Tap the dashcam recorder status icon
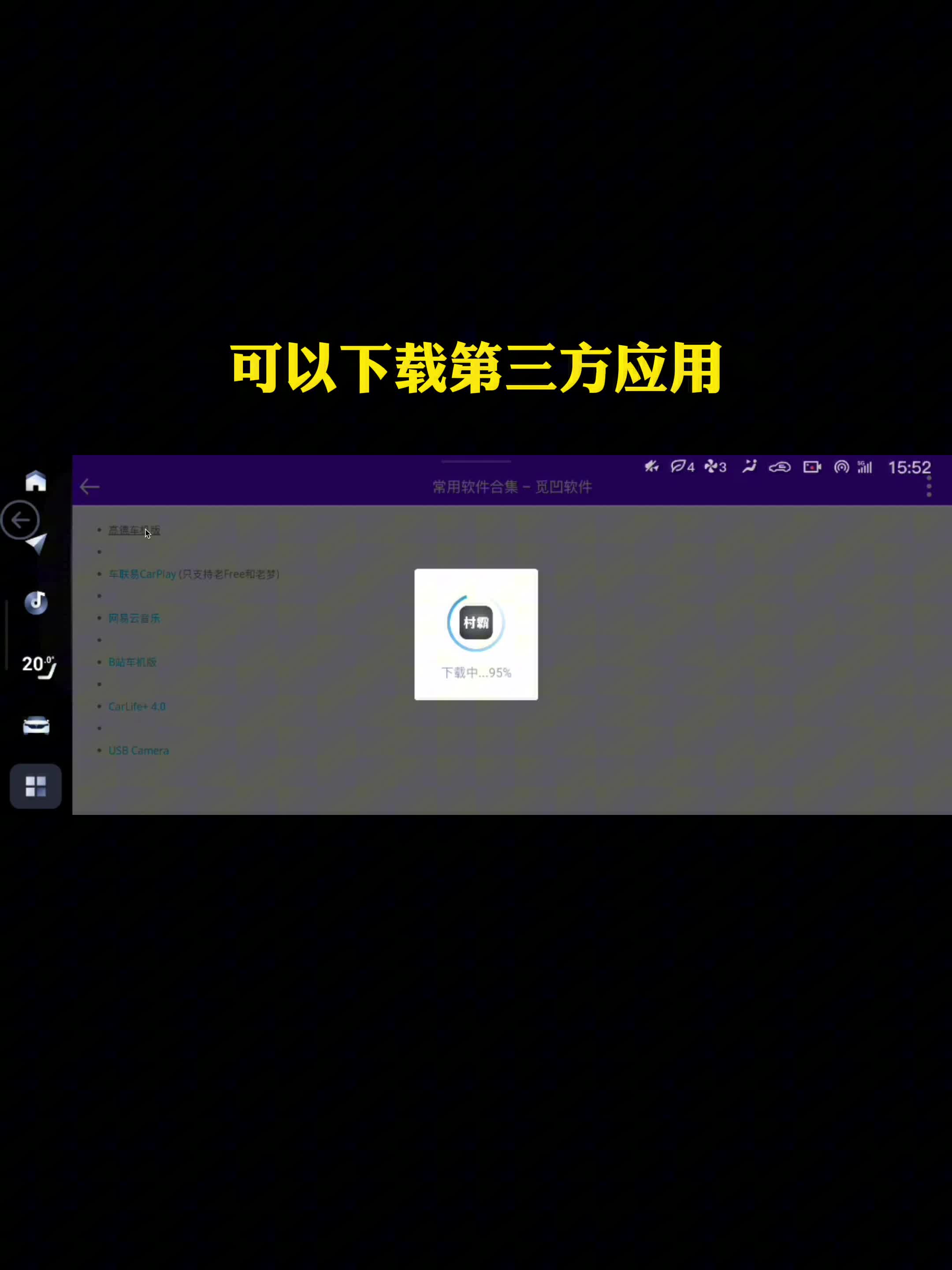Screen dimensions: 952x1270 point(811,467)
